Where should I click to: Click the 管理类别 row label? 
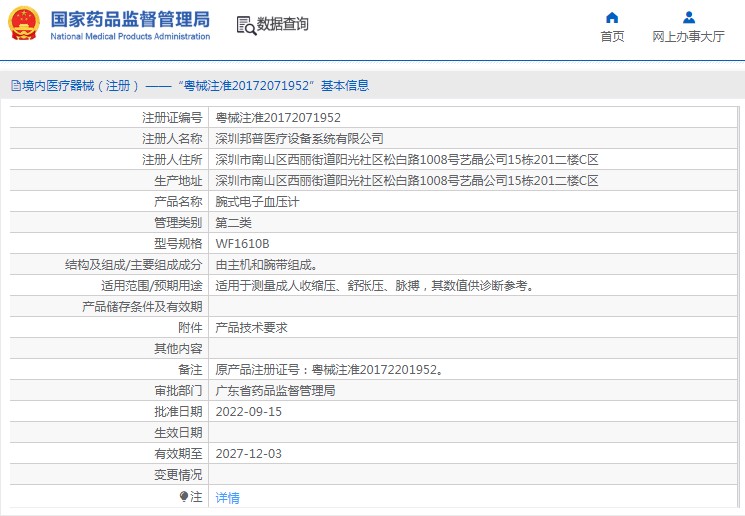(178, 222)
